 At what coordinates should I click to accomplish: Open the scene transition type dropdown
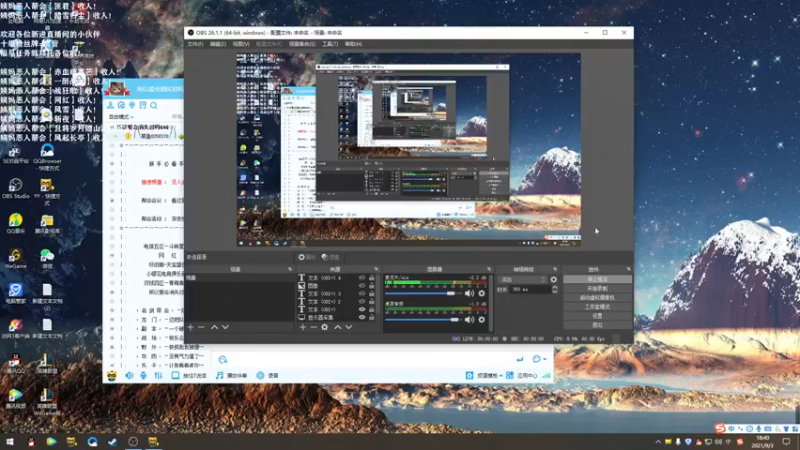[522, 280]
